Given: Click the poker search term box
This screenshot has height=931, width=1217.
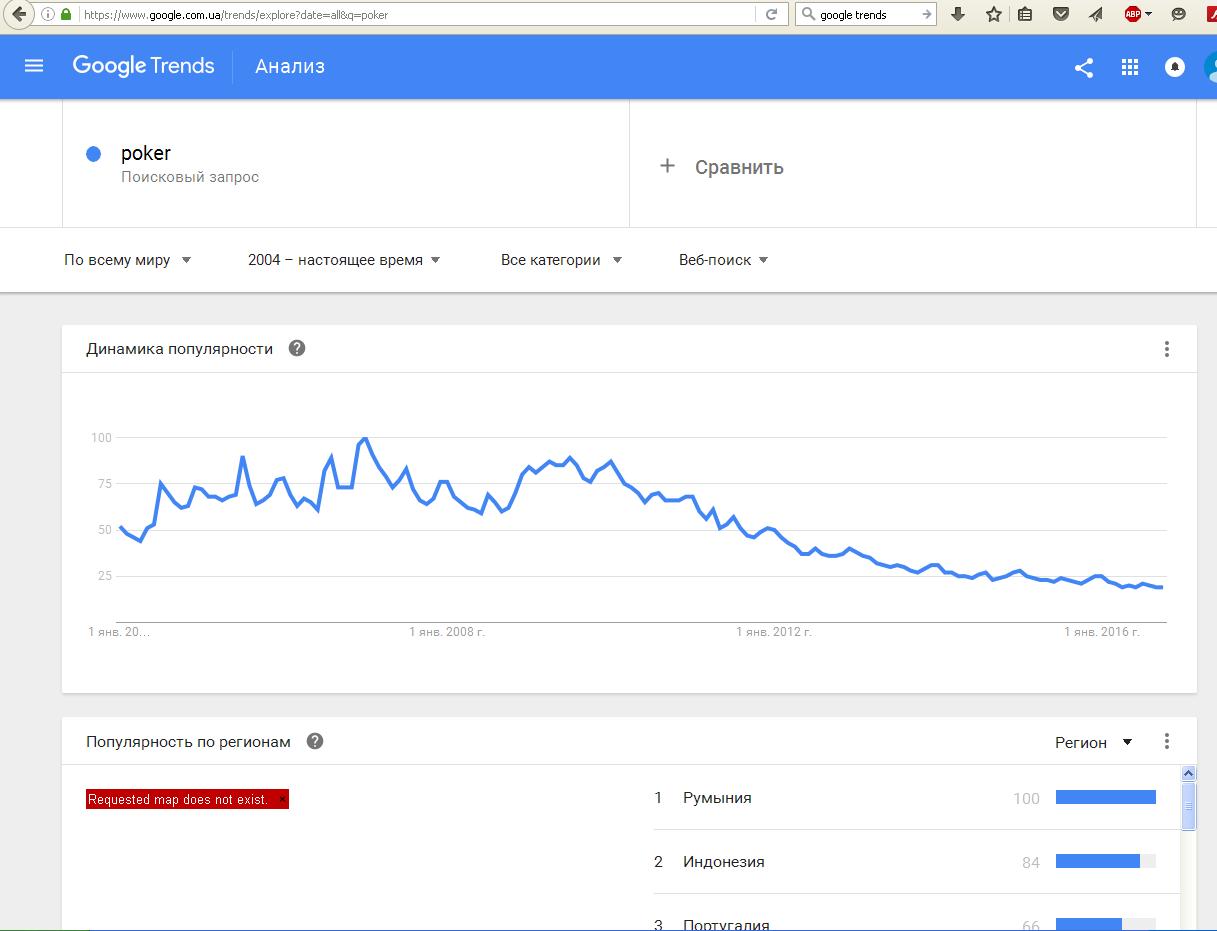Looking at the screenshot, I should pos(346,164).
